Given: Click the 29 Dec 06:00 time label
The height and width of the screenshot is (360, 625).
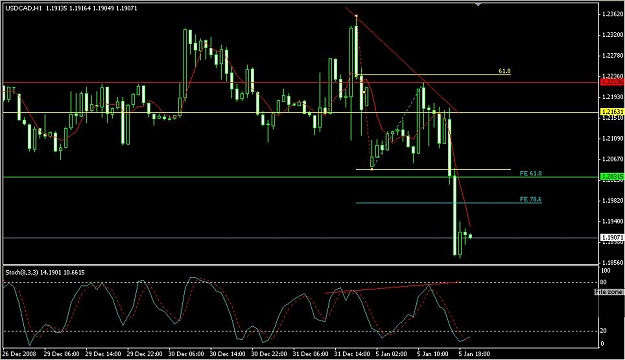Looking at the screenshot, I should (61, 354).
